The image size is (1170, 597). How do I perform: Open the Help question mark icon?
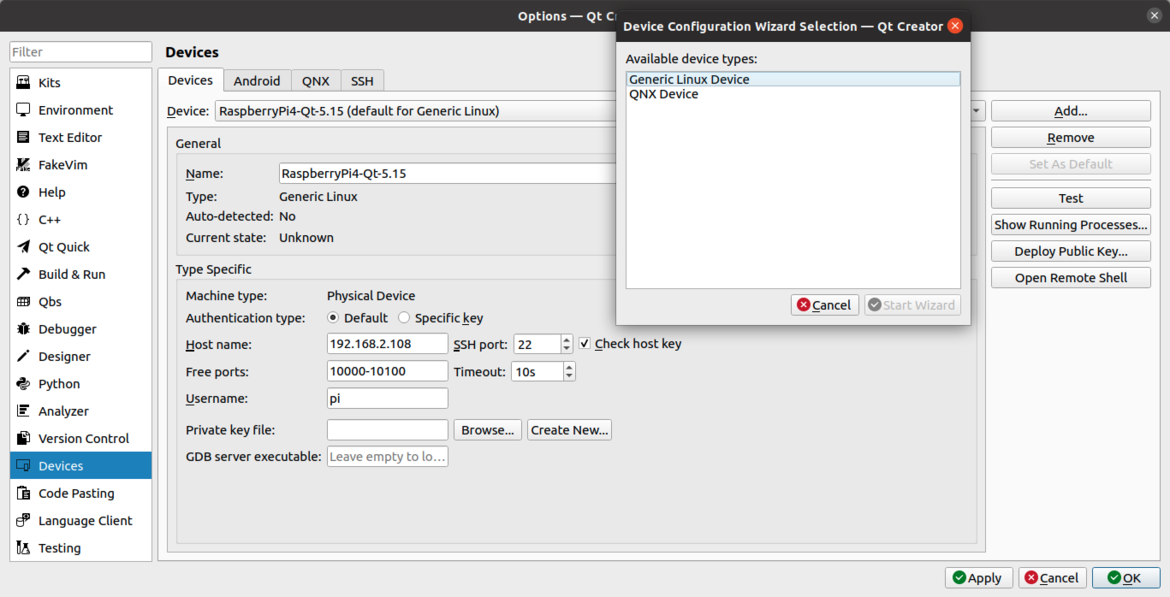23,192
